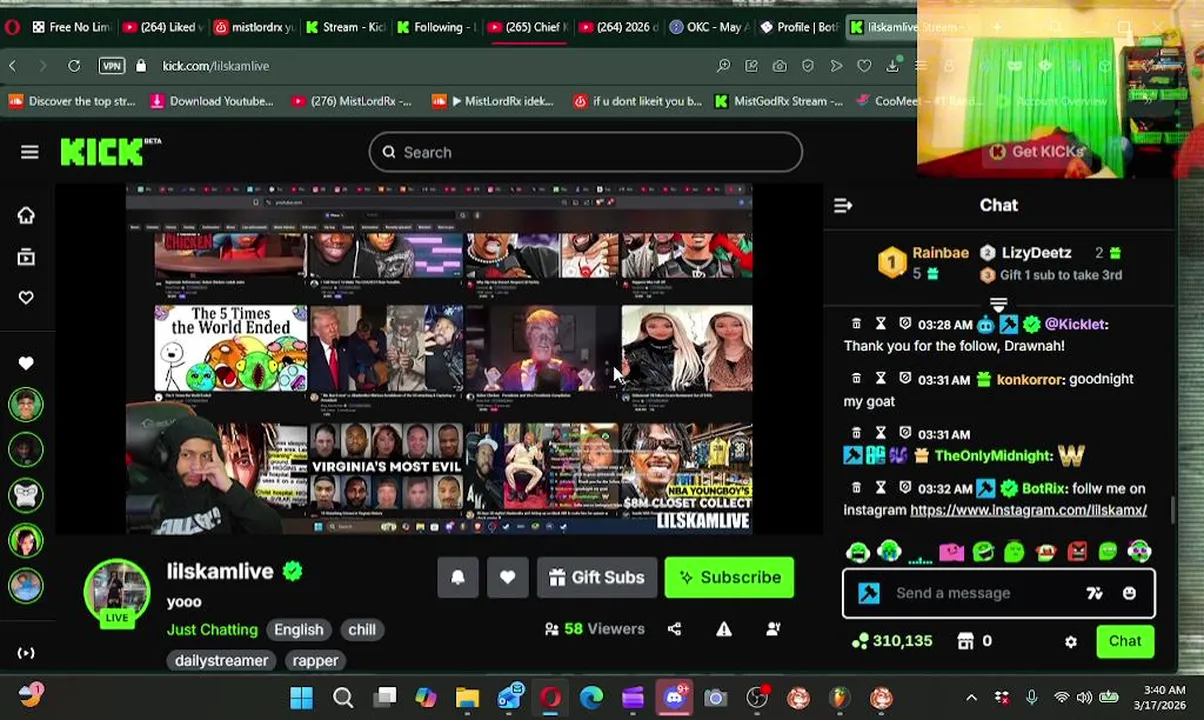Subscribe to lilskamlive channel
Image resolution: width=1204 pixels, height=720 pixels.
coord(729,577)
